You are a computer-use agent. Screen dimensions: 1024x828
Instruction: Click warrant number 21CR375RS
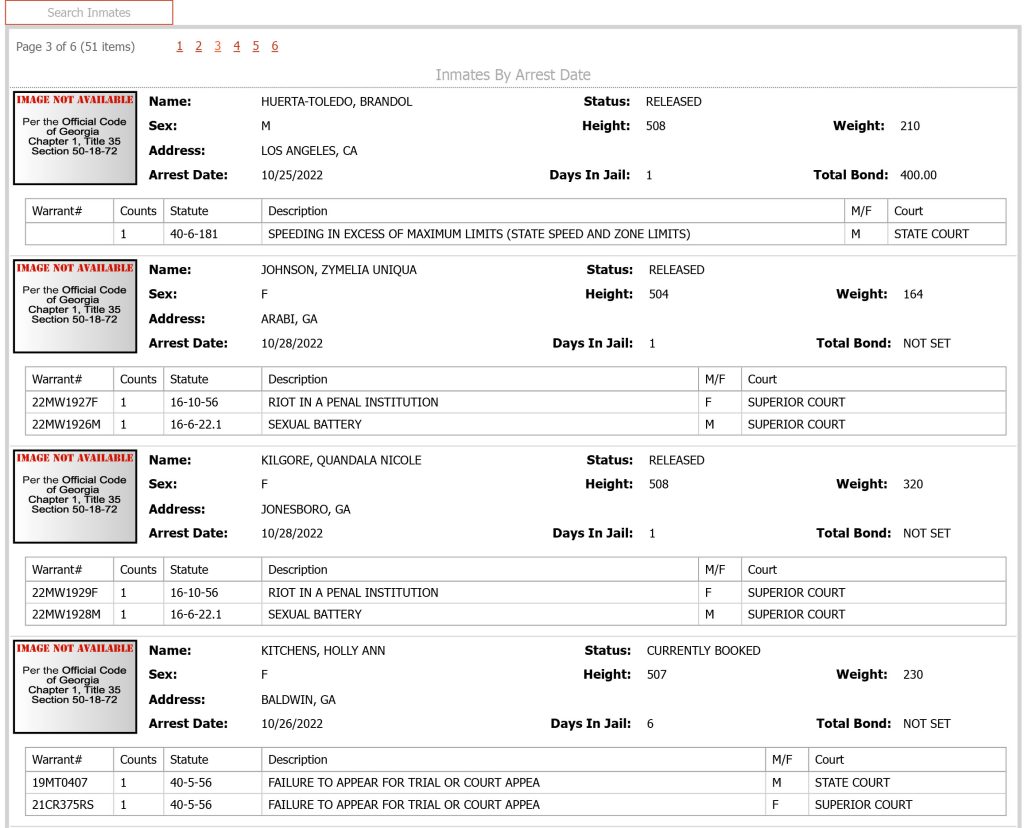click(63, 805)
